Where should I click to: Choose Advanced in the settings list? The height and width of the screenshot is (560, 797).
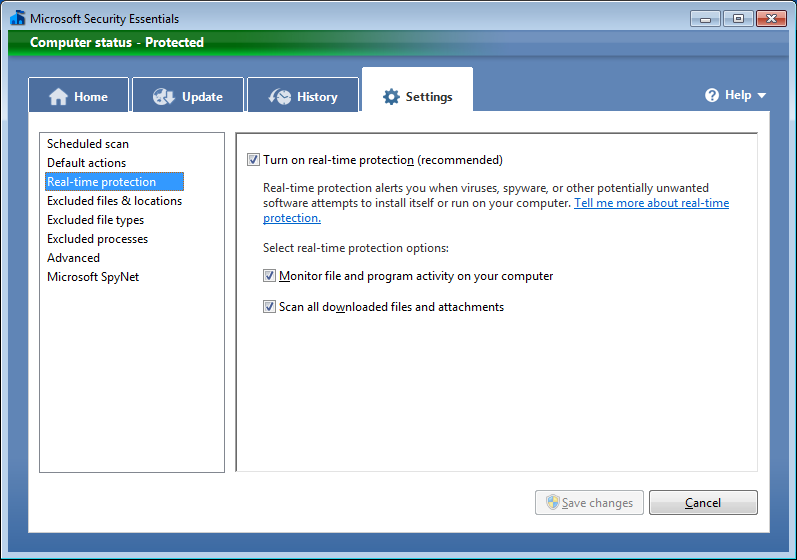[73, 258]
